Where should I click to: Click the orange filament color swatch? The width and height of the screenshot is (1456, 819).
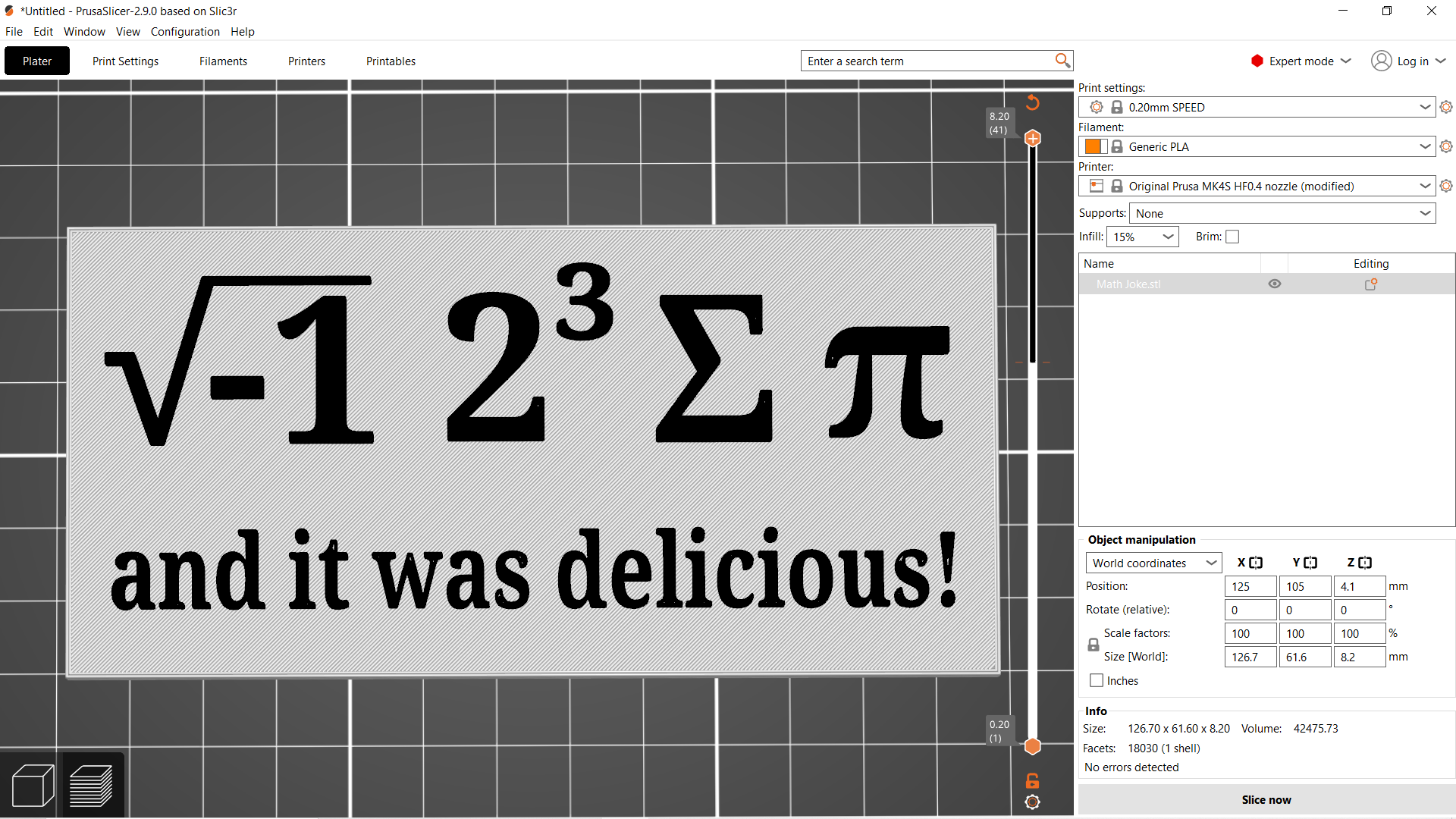1094,146
